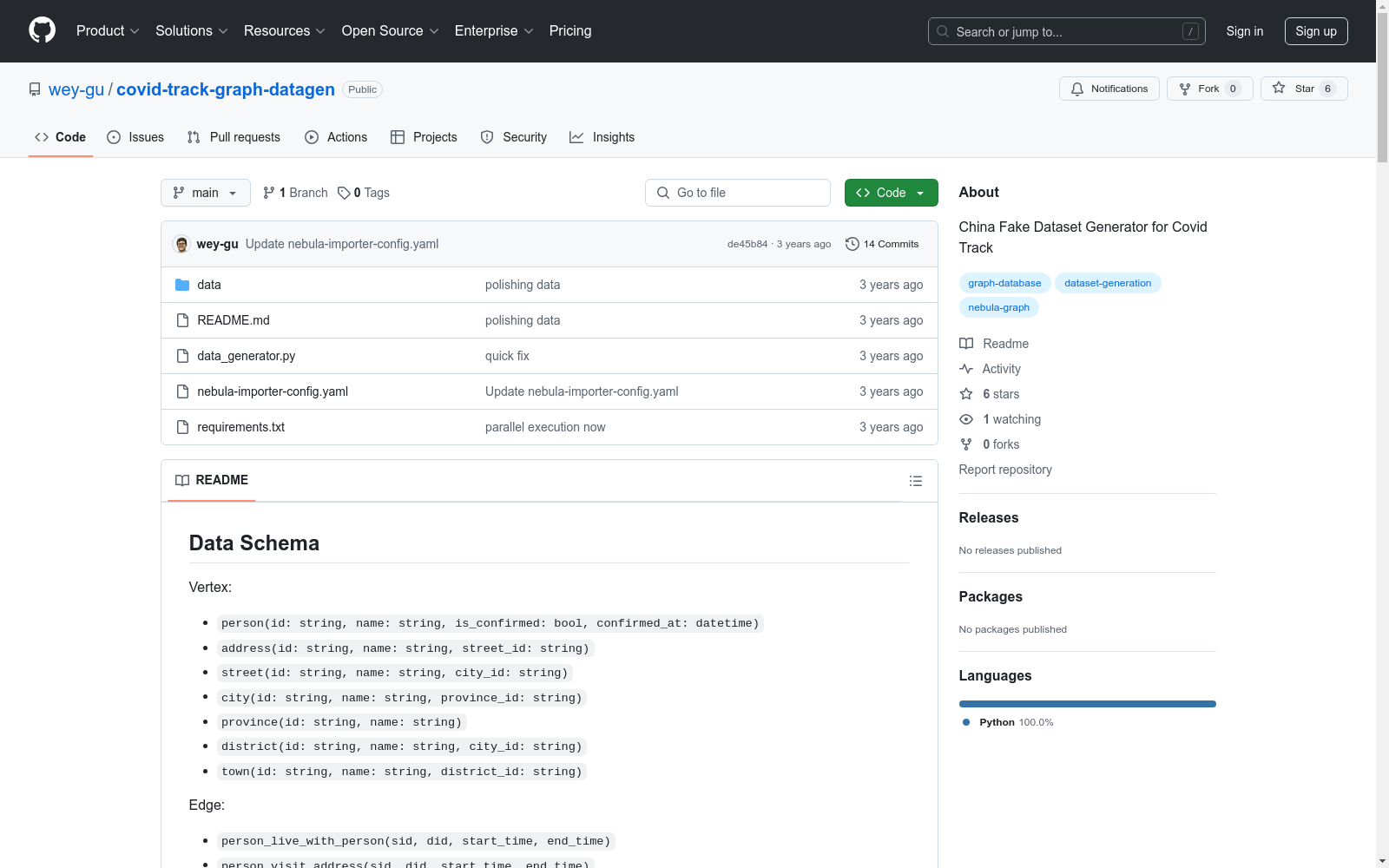Image resolution: width=1389 pixels, height=868 pixels.
Task: Click the tag icon next to Tags
Action: click(x=344, y=193)
